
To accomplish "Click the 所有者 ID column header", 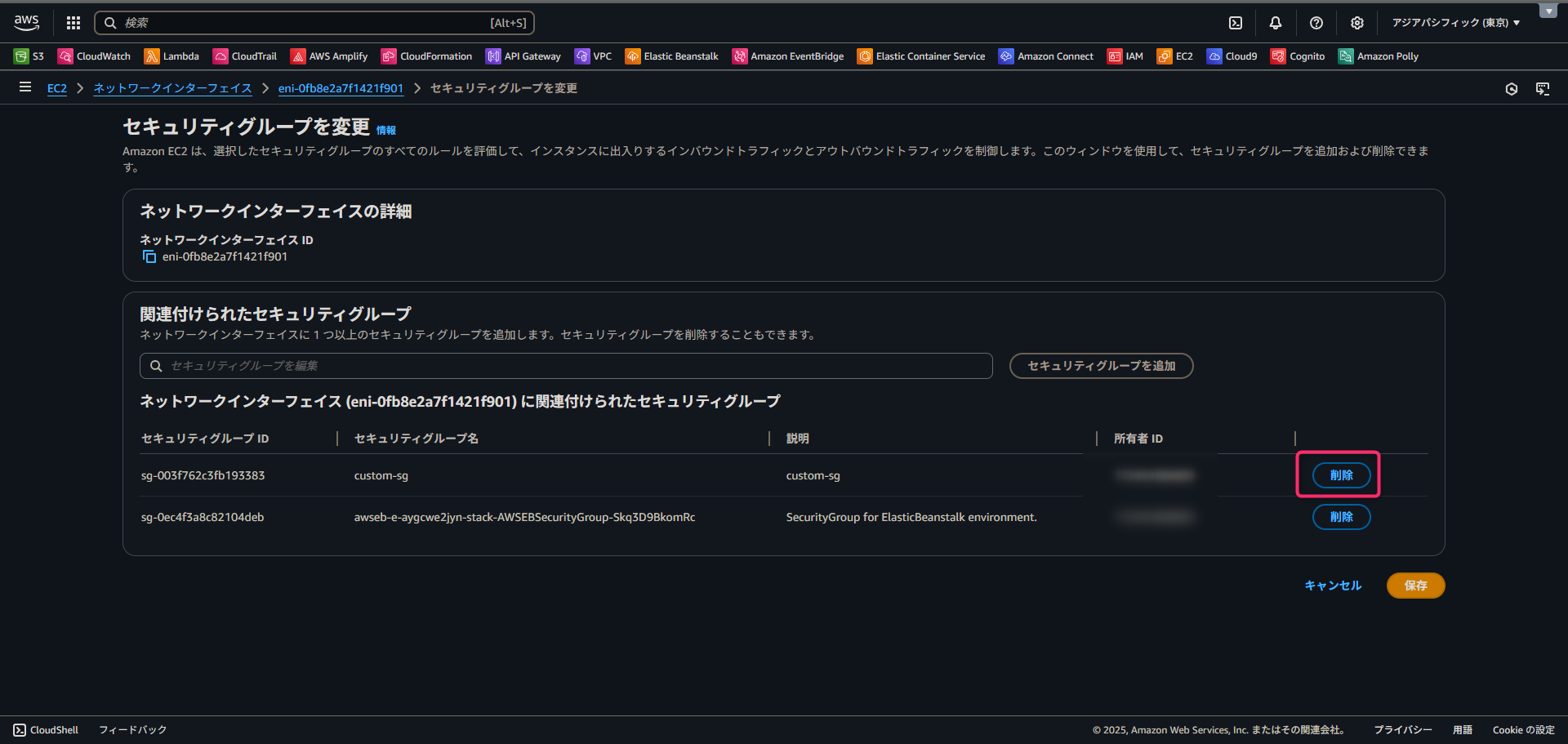I will click(x=1138, y=439).
